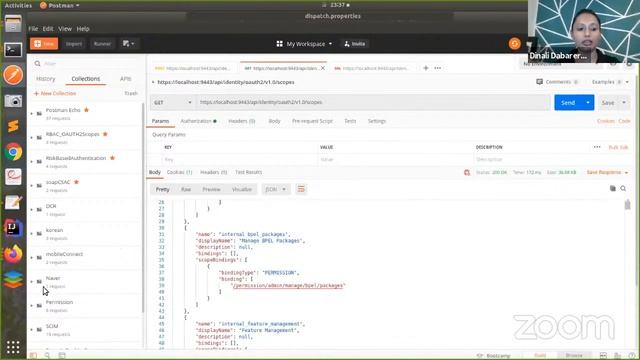Open the Test Results response tab
The width and height of the screenshot is (640, 360).
coord(249,172)
